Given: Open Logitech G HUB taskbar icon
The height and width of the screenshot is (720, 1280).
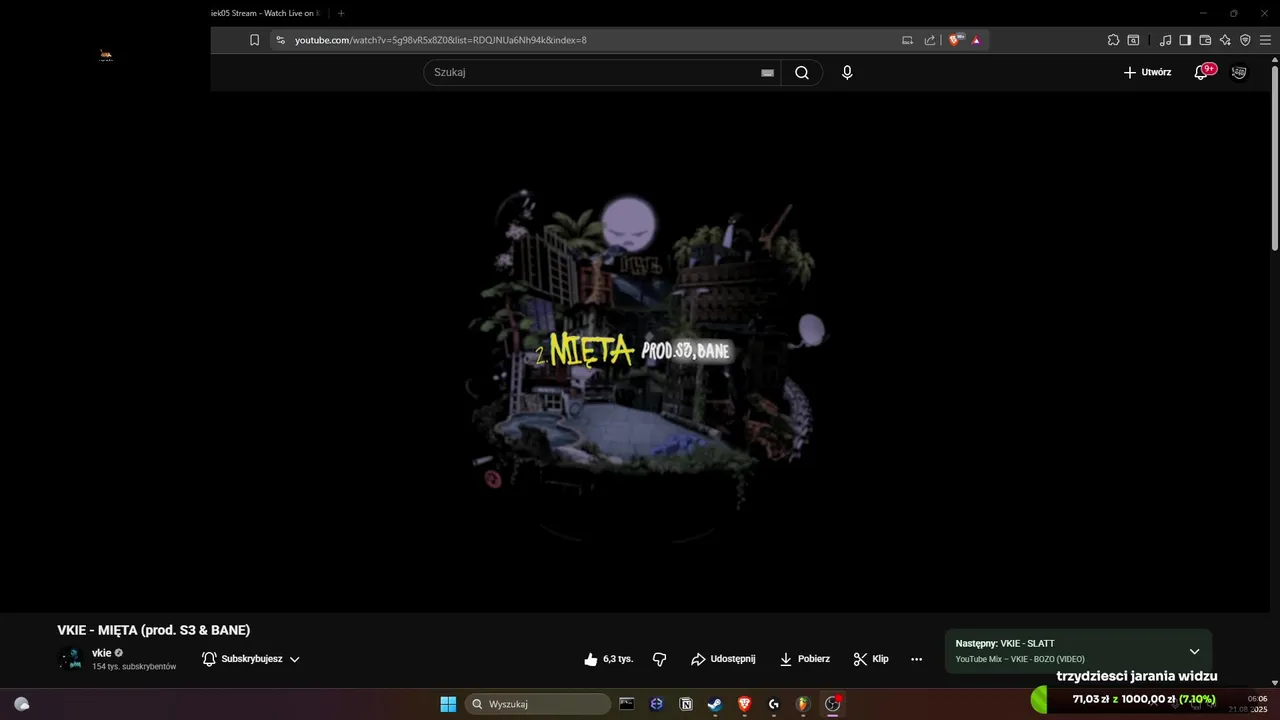Looking at the screenshot, I should click(x=774, y=704).
